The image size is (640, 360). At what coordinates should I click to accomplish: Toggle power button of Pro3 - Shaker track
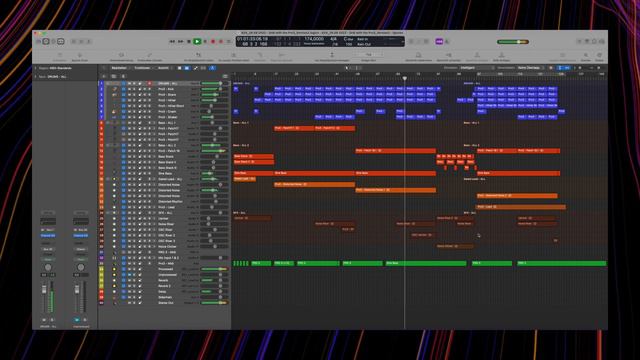pyautogui.click(x=124, y=117)
